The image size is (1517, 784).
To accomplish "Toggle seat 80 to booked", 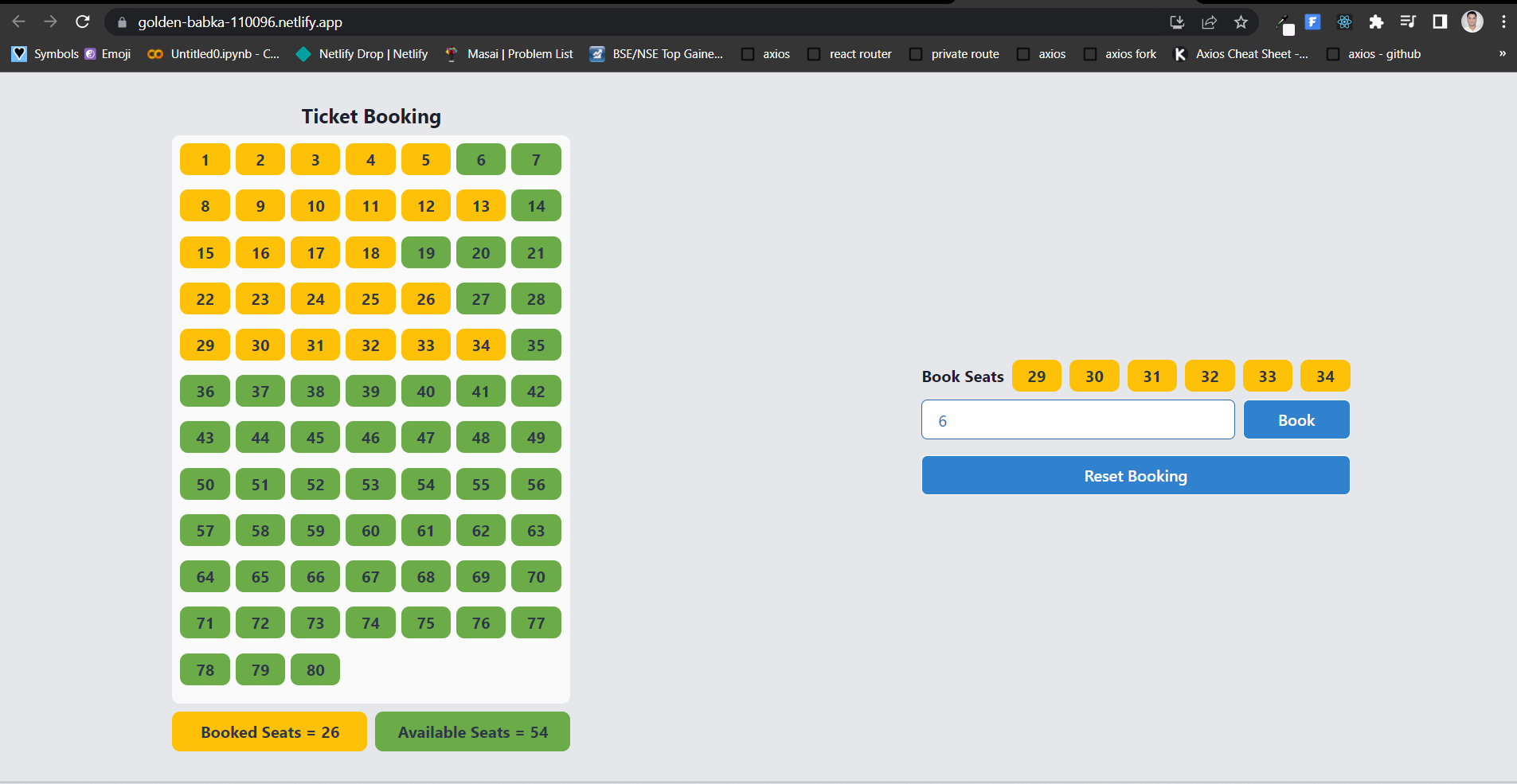I will click(315, 669).
